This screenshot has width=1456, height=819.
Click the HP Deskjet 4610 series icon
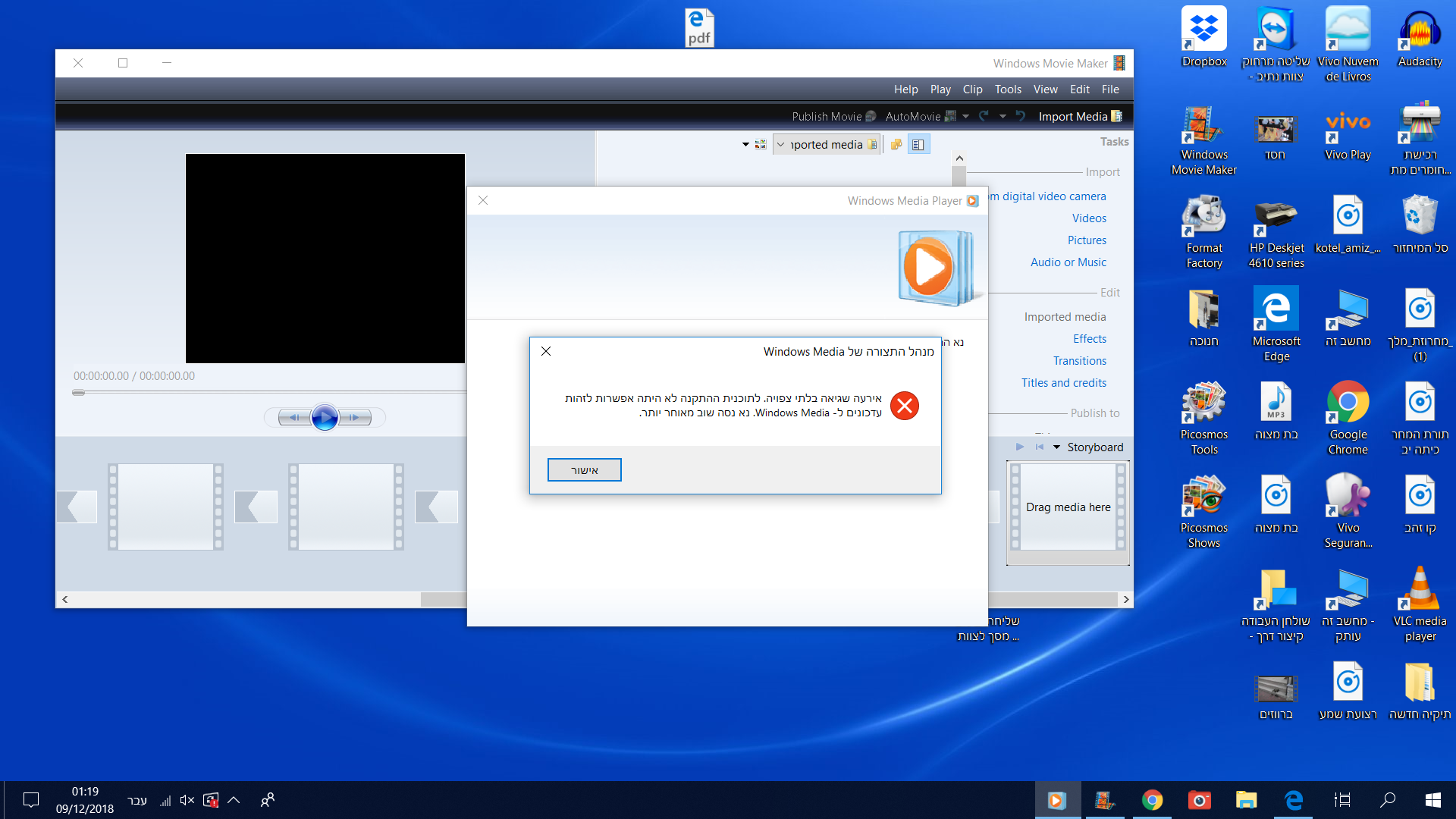1276,233
